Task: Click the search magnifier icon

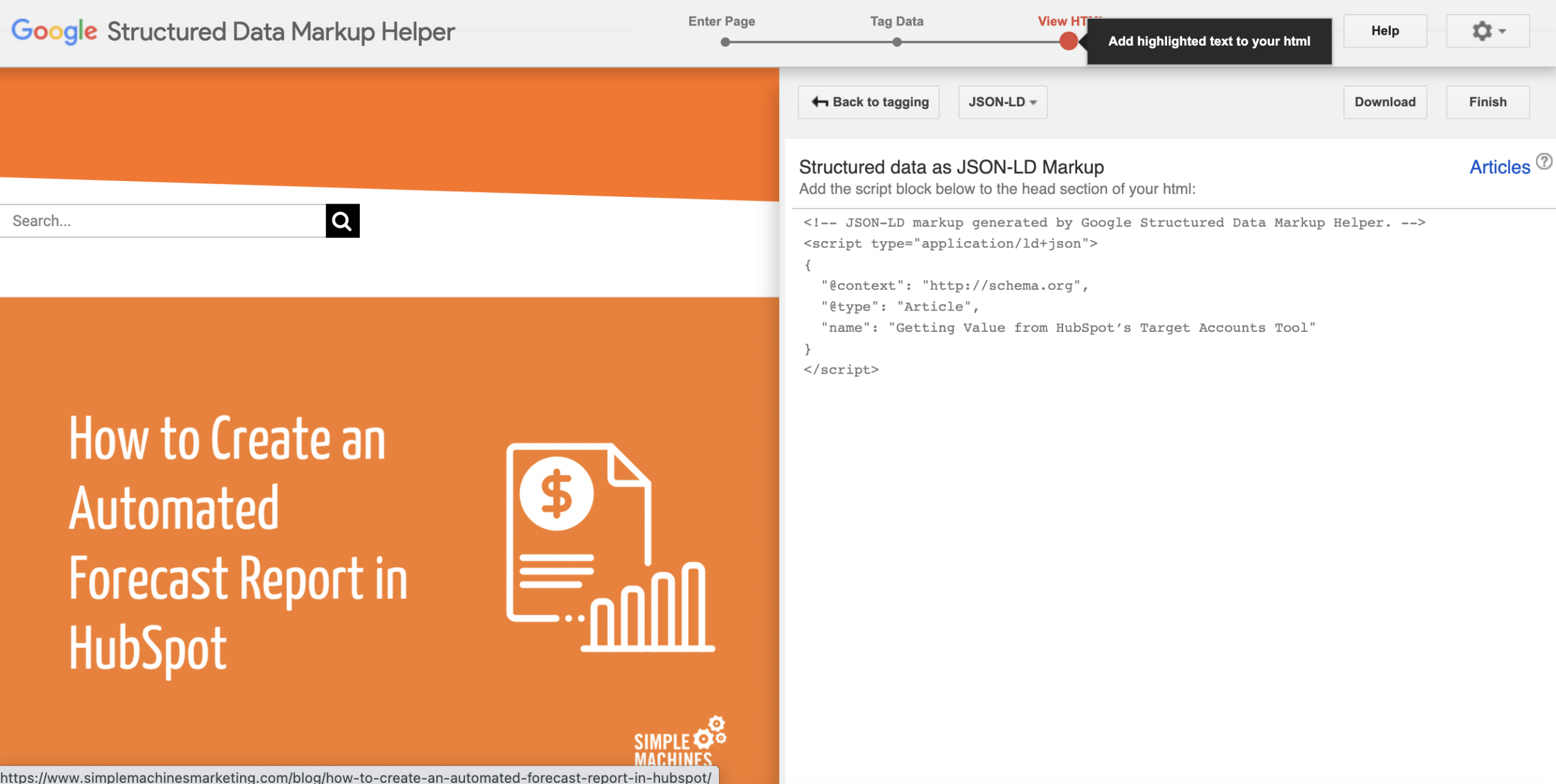Action: (342, 221)
